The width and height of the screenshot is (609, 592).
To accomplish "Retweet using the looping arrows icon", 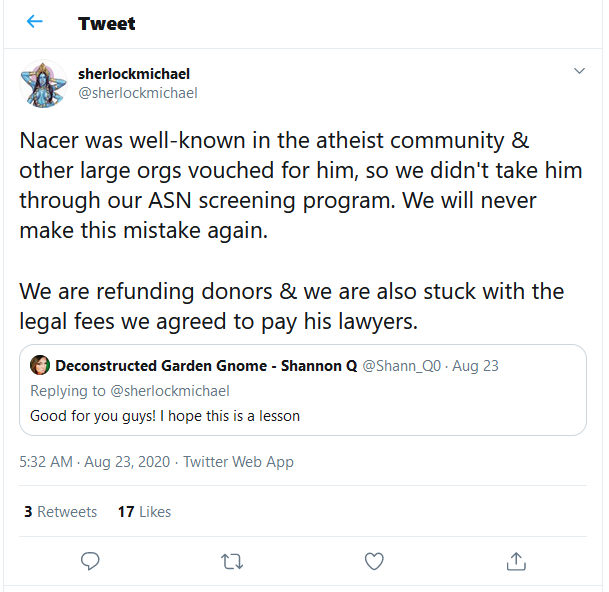I will click(x=232, y=562).
